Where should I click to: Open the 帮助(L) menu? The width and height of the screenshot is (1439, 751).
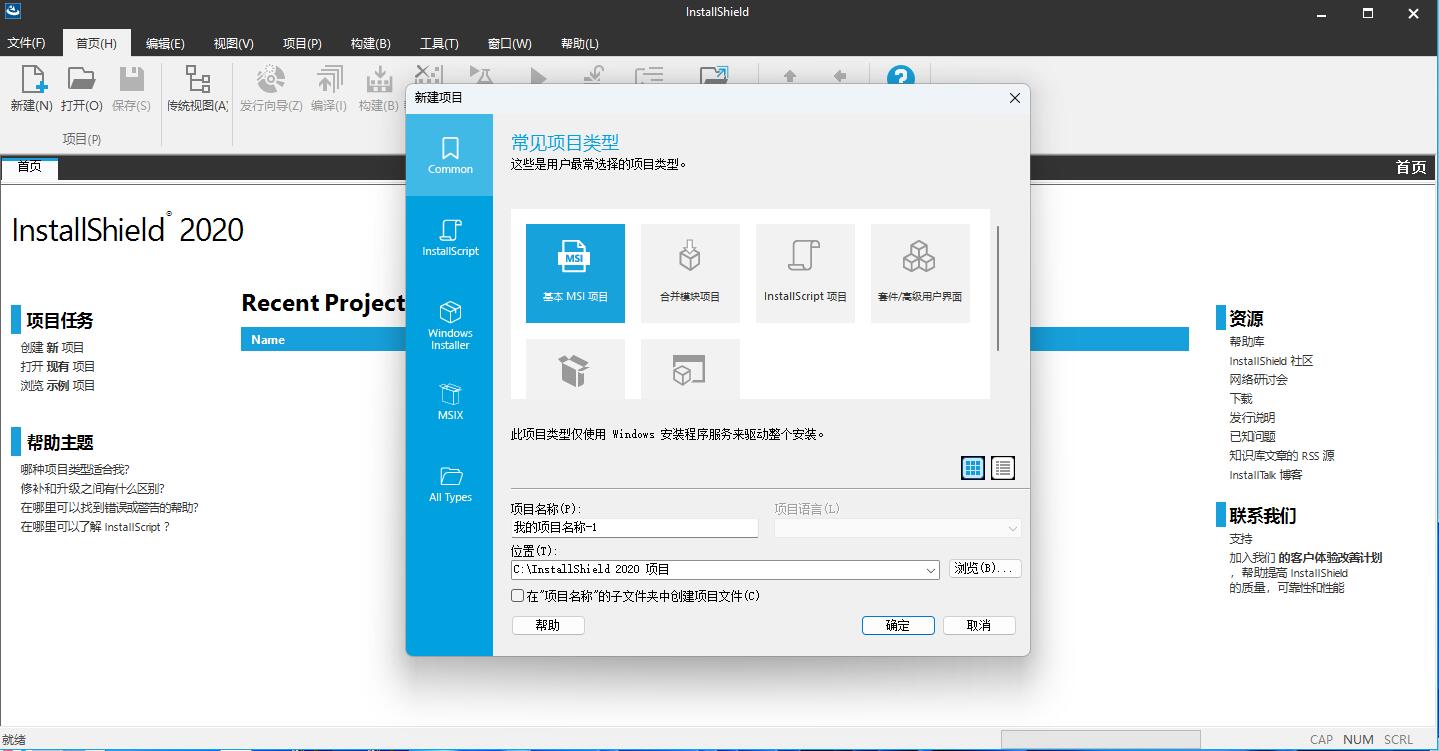580,43
